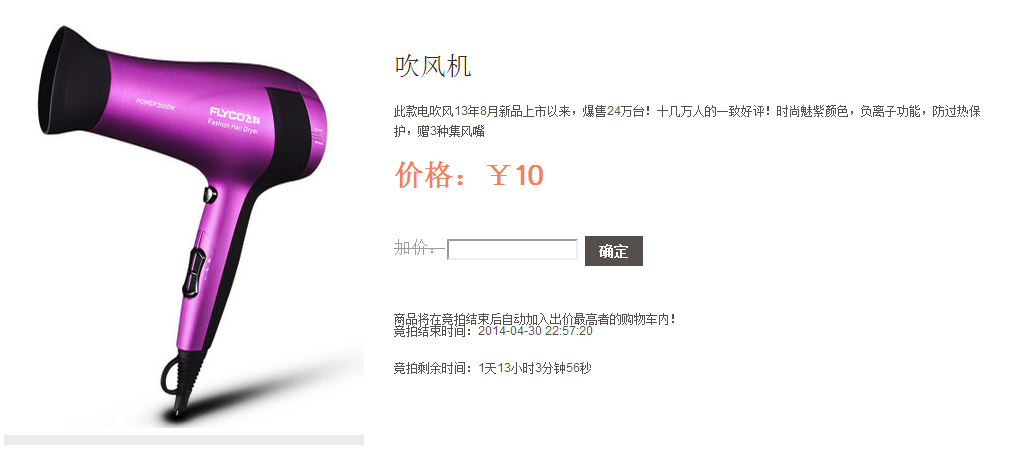Click the 购物车 auto-add notice line
The image size is (1024, 462).
coord(534,320)
